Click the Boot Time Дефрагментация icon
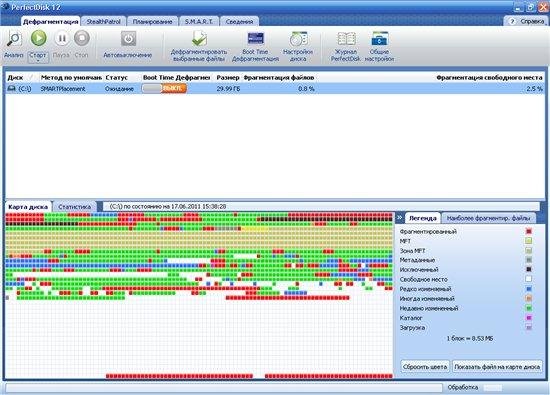The width and height of the screenshot is (550, 395). coord(256,39)
